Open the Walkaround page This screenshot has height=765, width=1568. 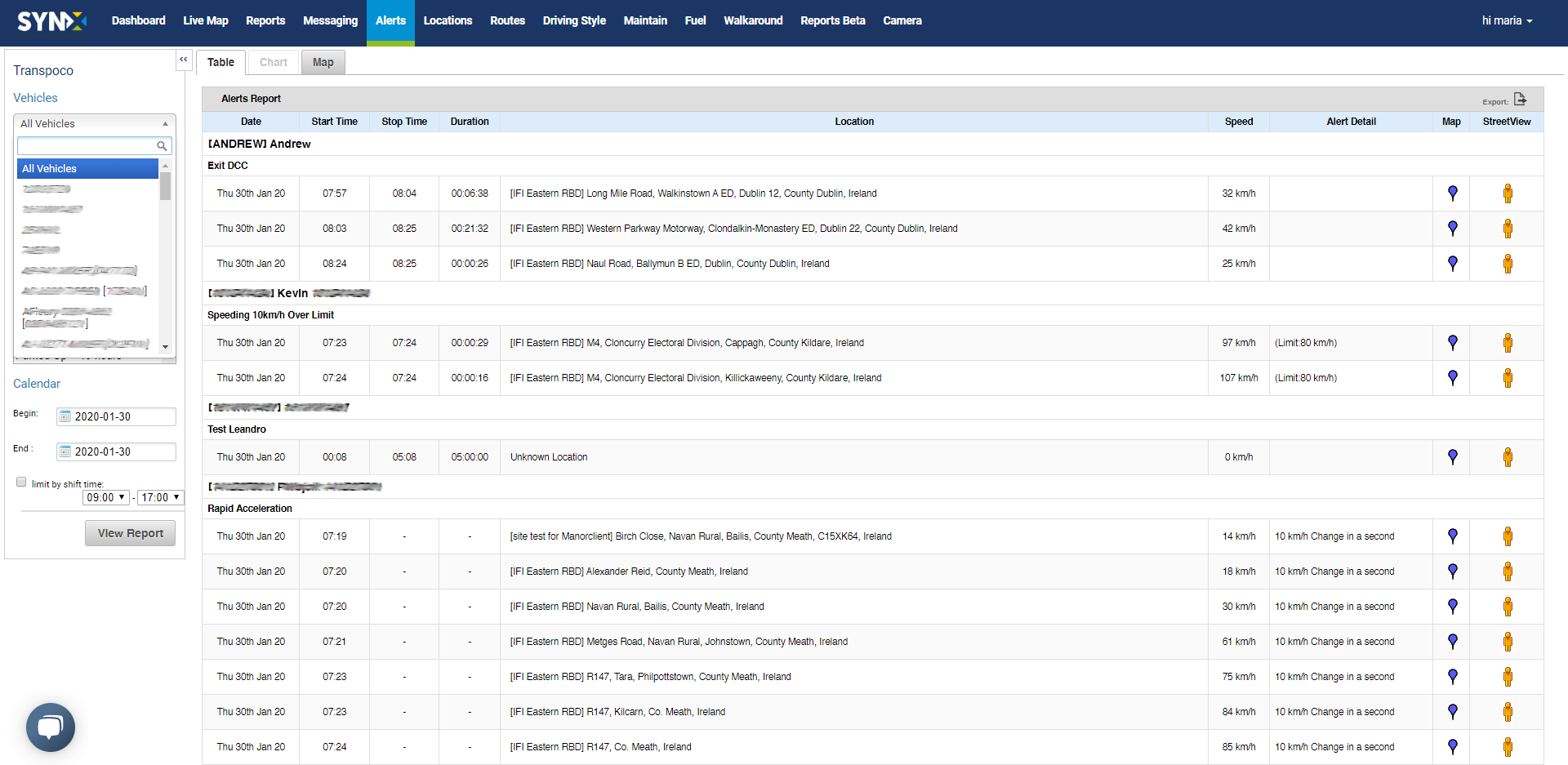753,20
